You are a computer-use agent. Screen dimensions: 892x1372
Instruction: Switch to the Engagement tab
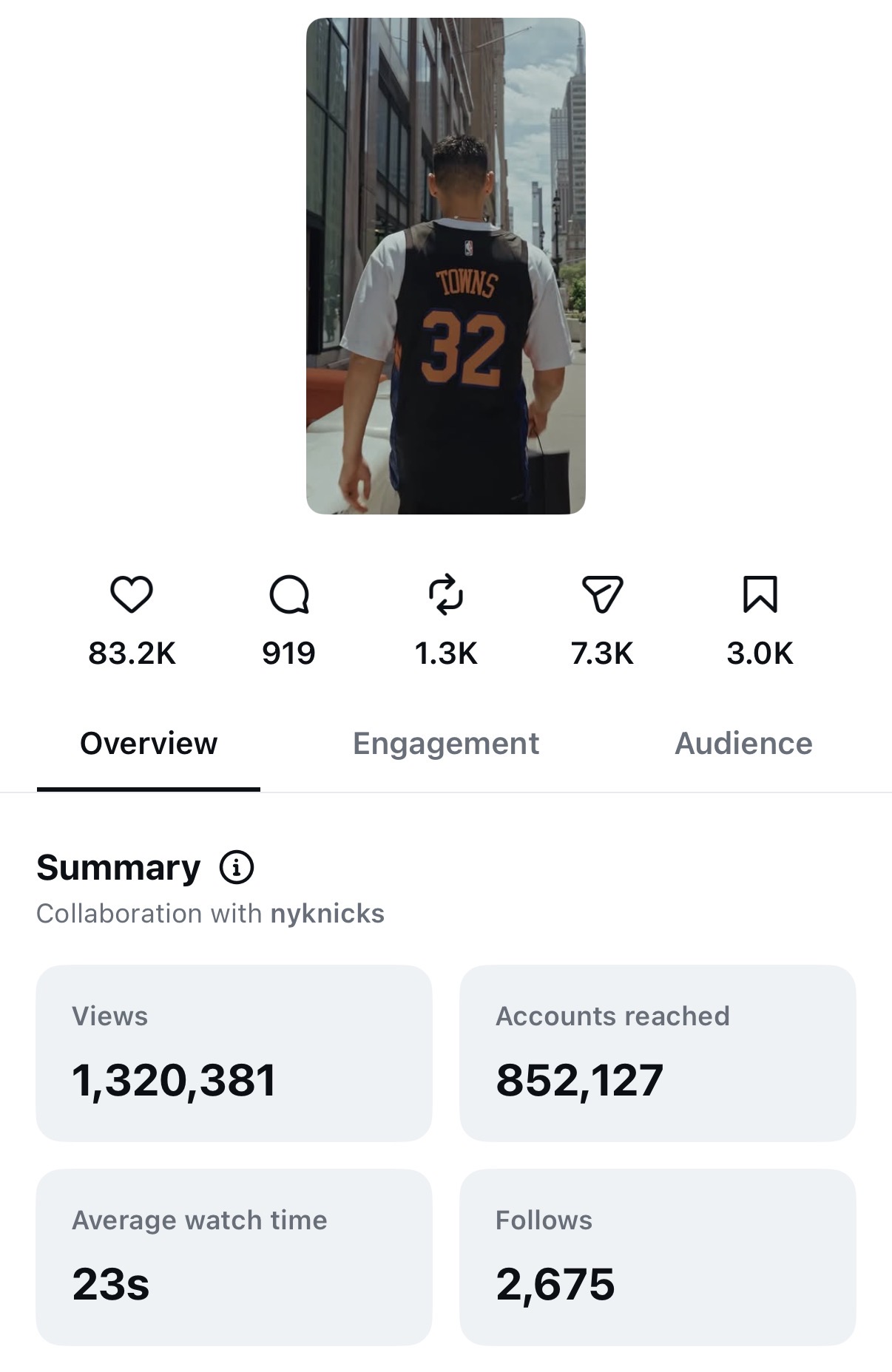click(x=446, y=744)
